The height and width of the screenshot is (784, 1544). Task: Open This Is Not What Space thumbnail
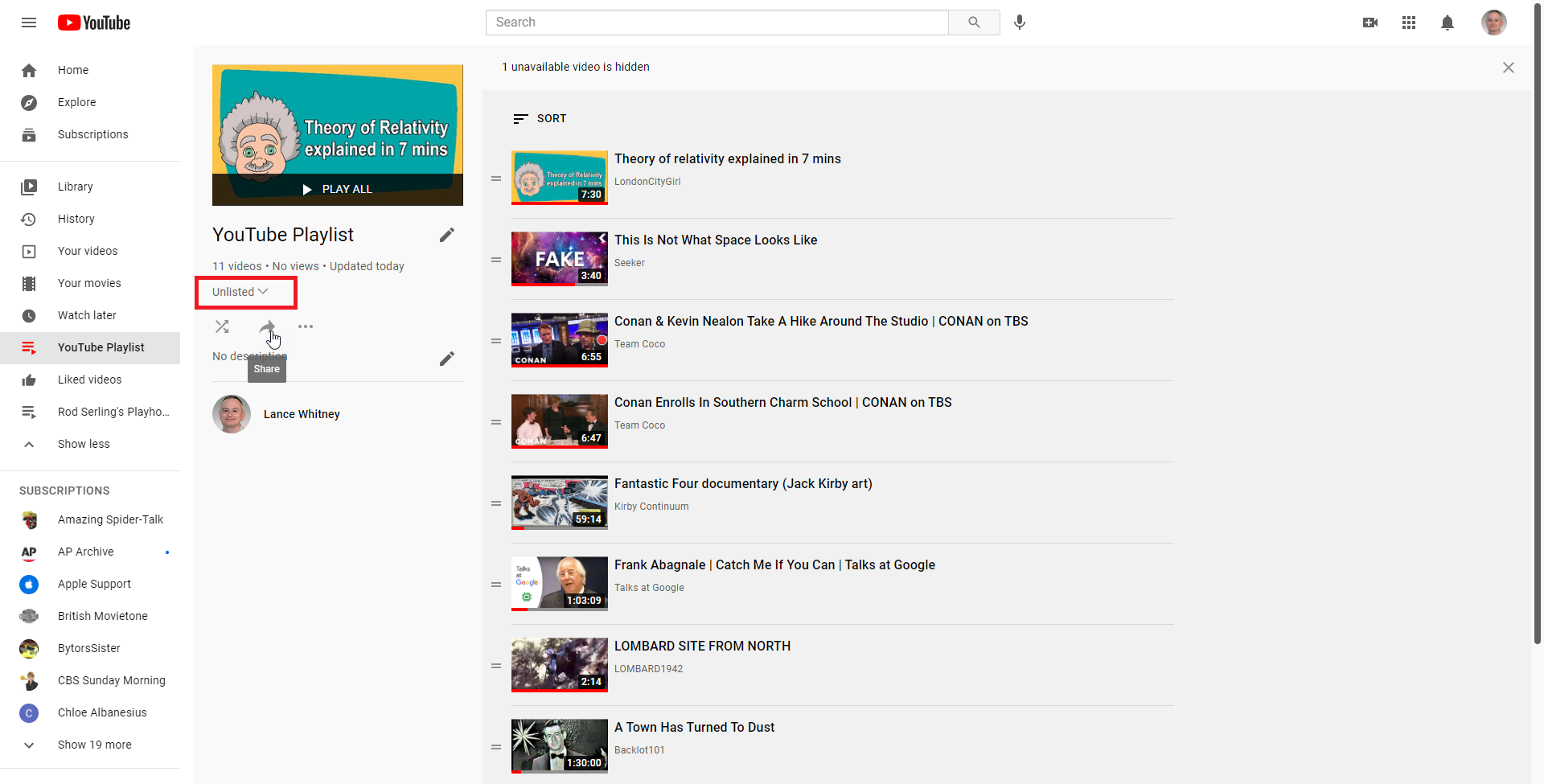click(560, 259)
